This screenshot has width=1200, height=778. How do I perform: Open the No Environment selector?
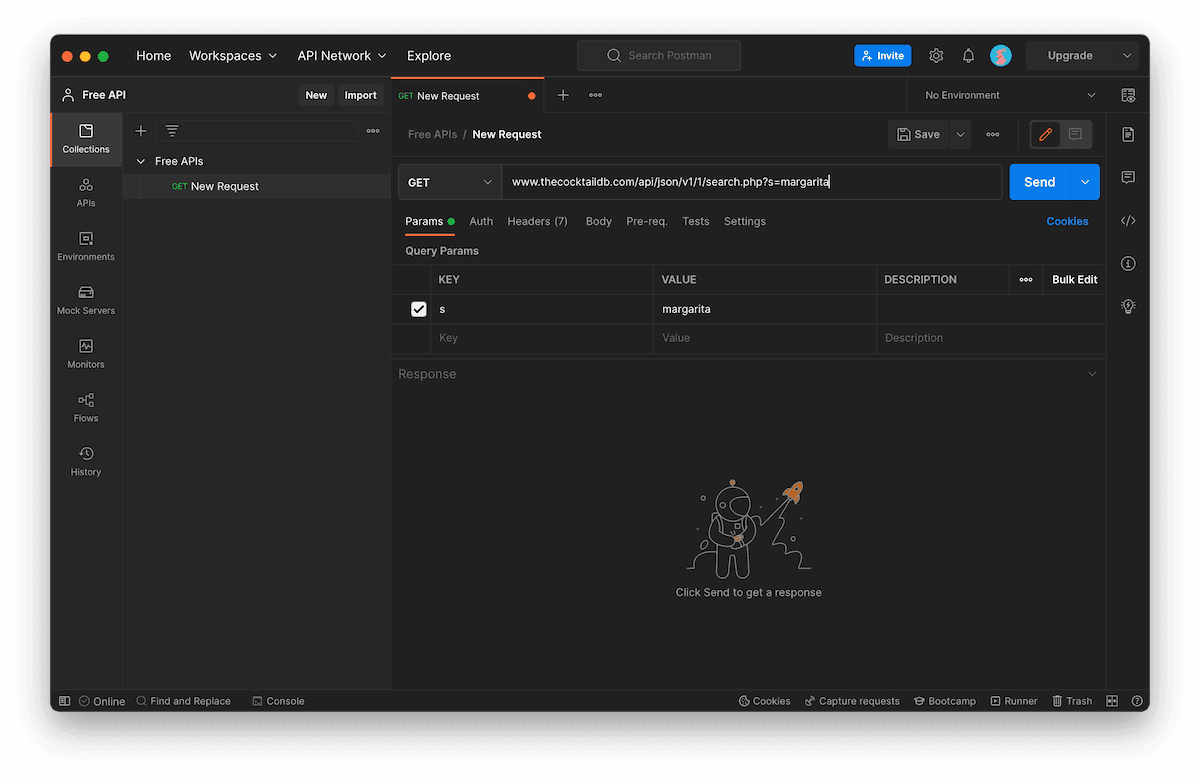tap(1010, 95)
